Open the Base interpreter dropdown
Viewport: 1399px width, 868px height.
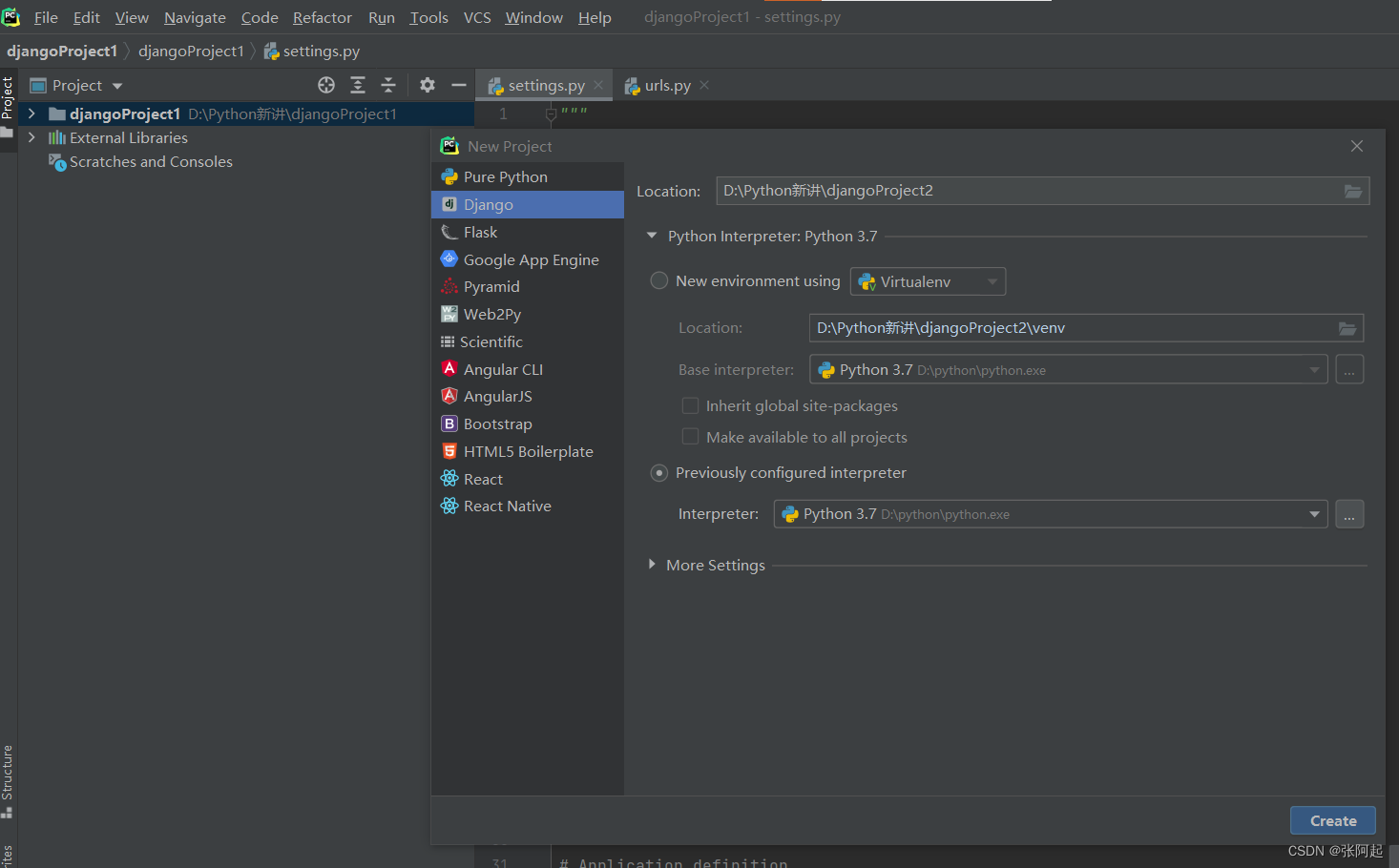(1068, 369)
